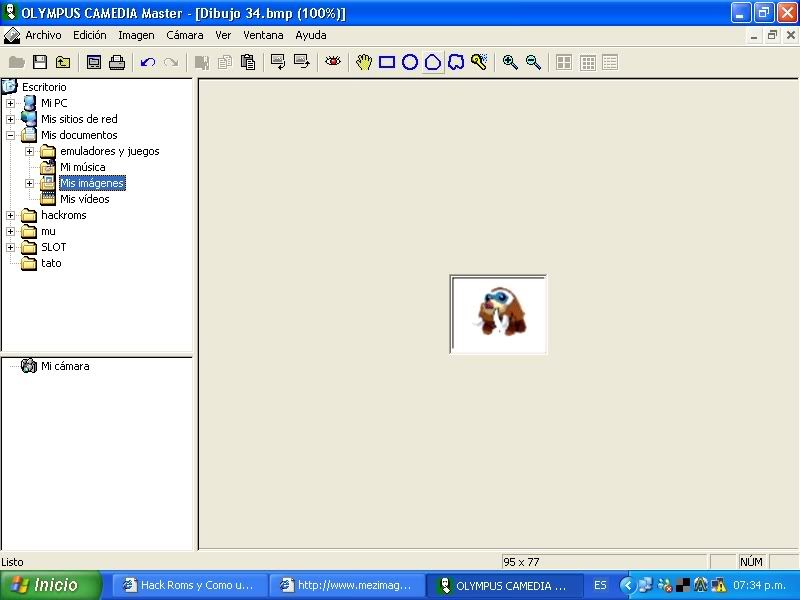Open the Ventana menu
The width and height of the screenshot is (800, 600).
(x=263, y=35)
